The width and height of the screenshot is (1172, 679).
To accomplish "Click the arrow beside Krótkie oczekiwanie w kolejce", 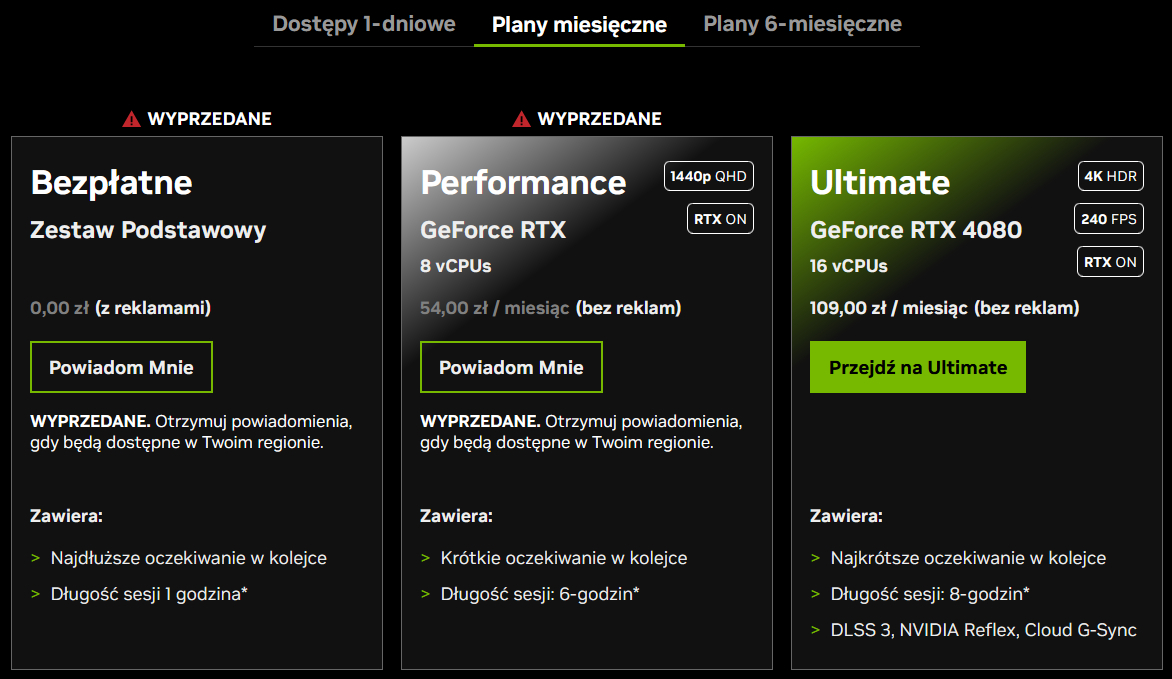I will [425, 558].
